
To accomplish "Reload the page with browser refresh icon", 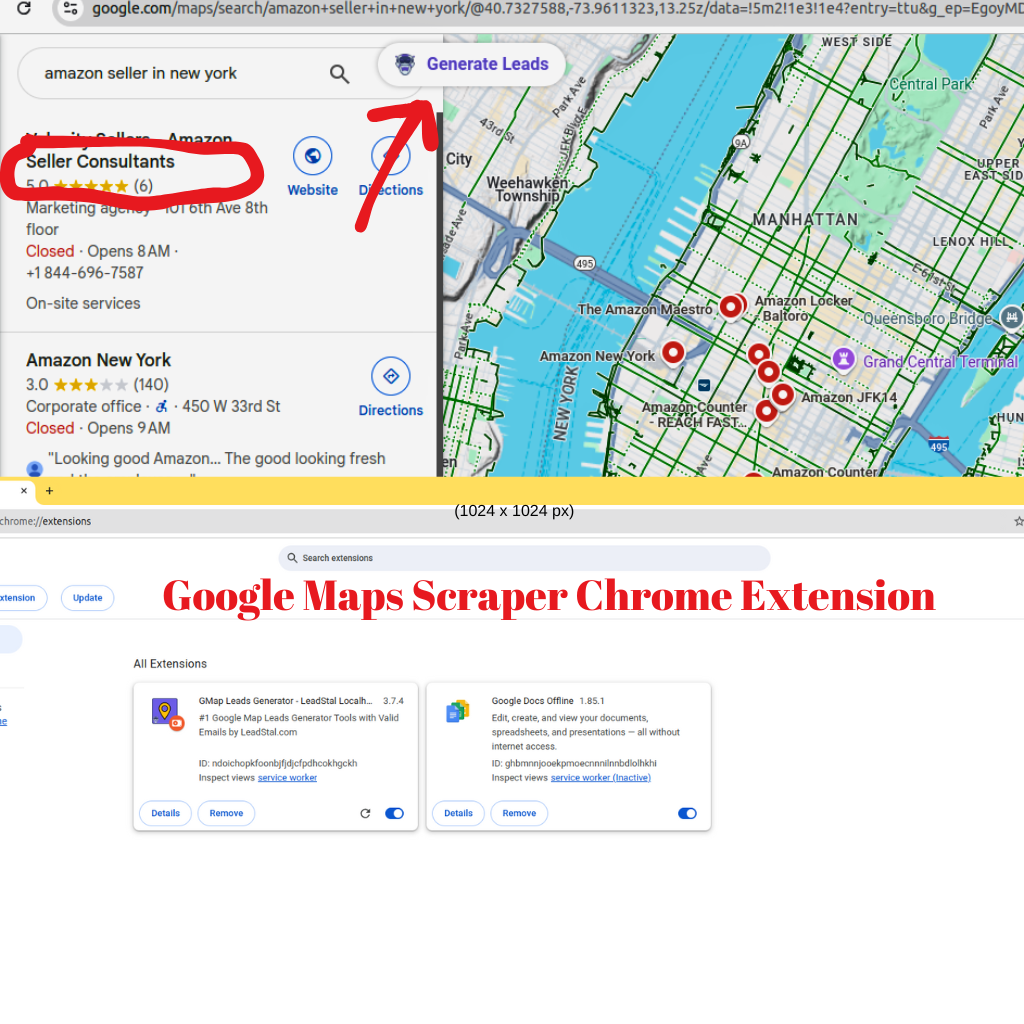I will 24,9.
